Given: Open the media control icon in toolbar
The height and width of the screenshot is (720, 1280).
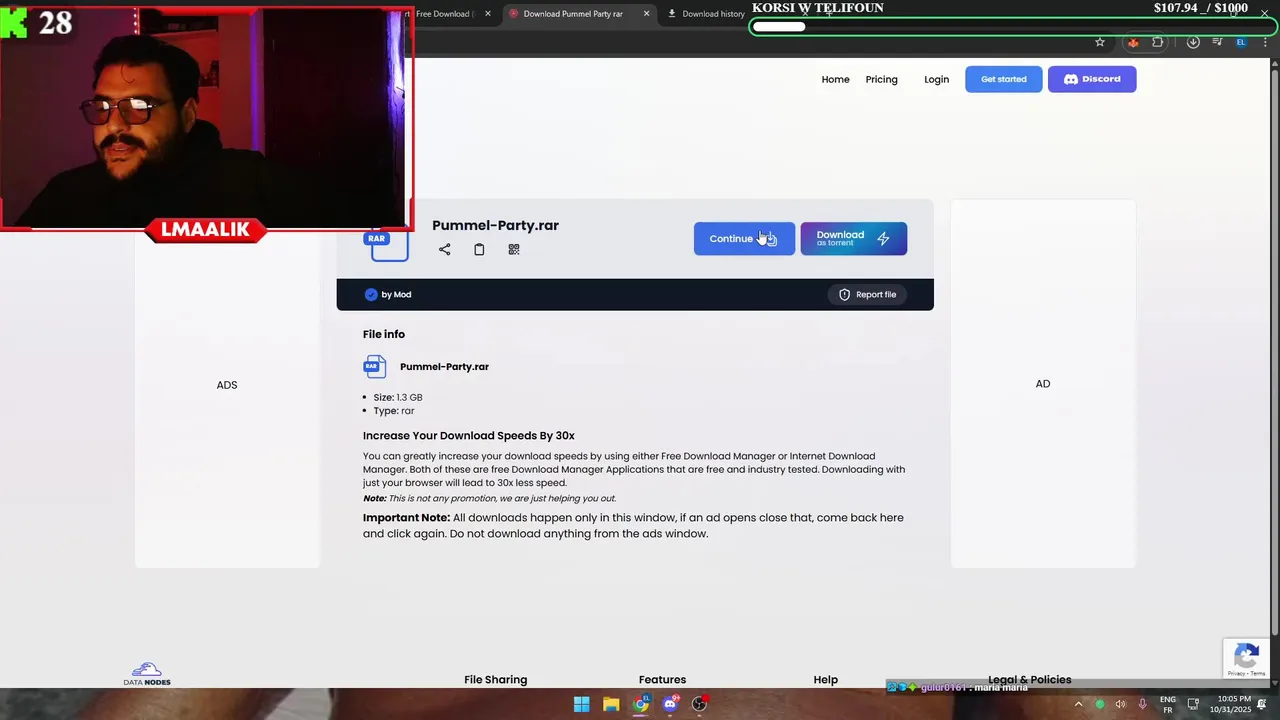Looking at the screenshot, I should point(1217,42).
